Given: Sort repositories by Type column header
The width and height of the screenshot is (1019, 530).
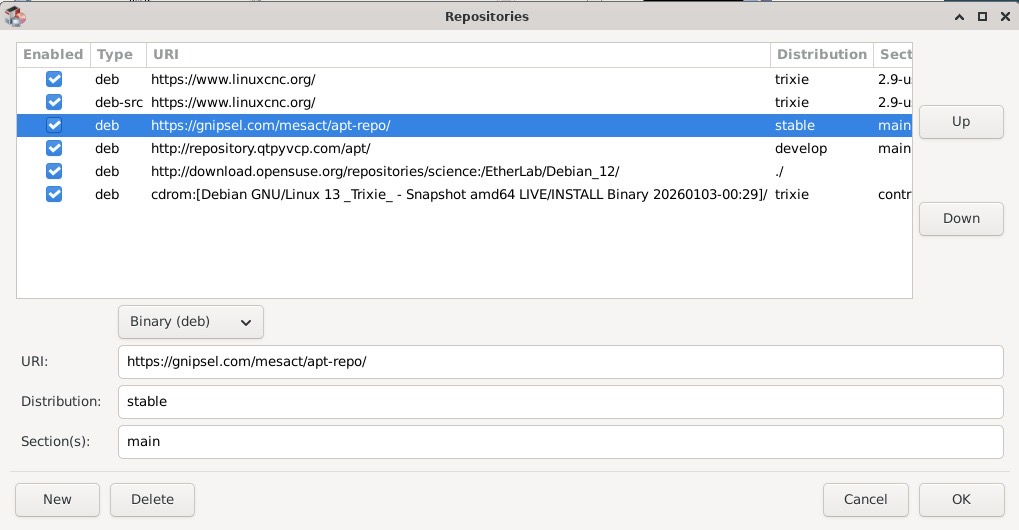Looking at the screenshot, I should 115,54.
